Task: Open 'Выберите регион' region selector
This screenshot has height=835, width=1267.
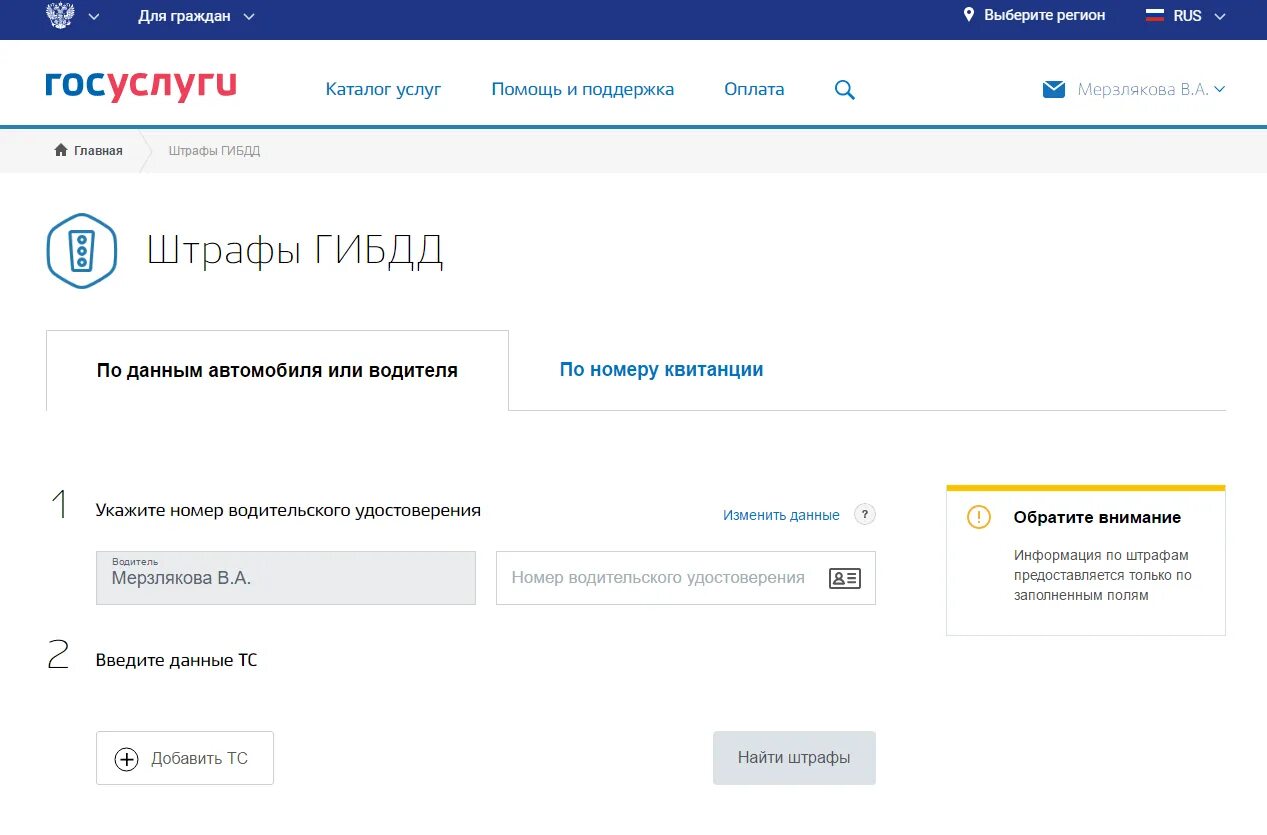Action: tap(1044, 15)
